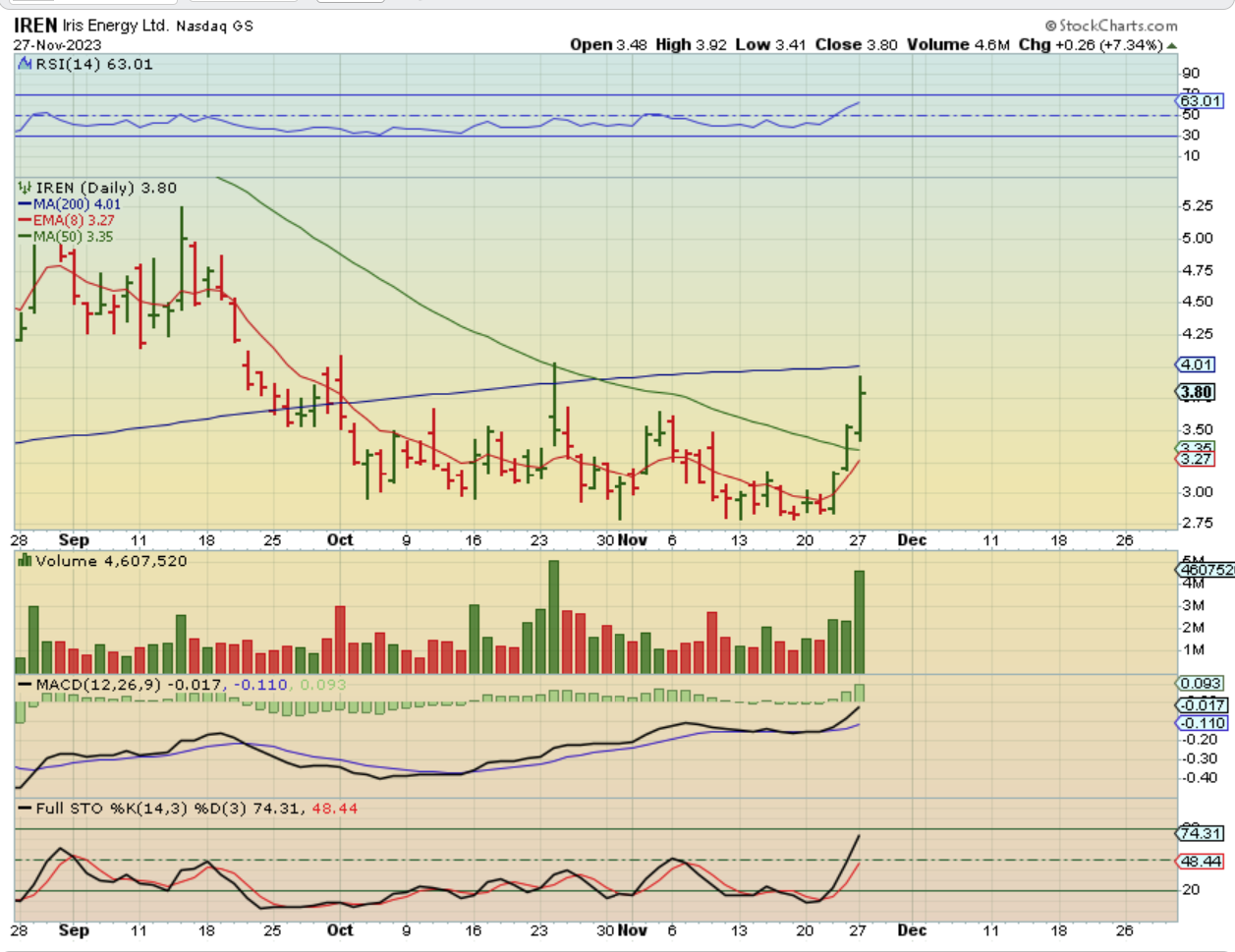The image size is (1235, 952).
Task: Click the Low 3.41 value in the header
Action: [771, 45]
